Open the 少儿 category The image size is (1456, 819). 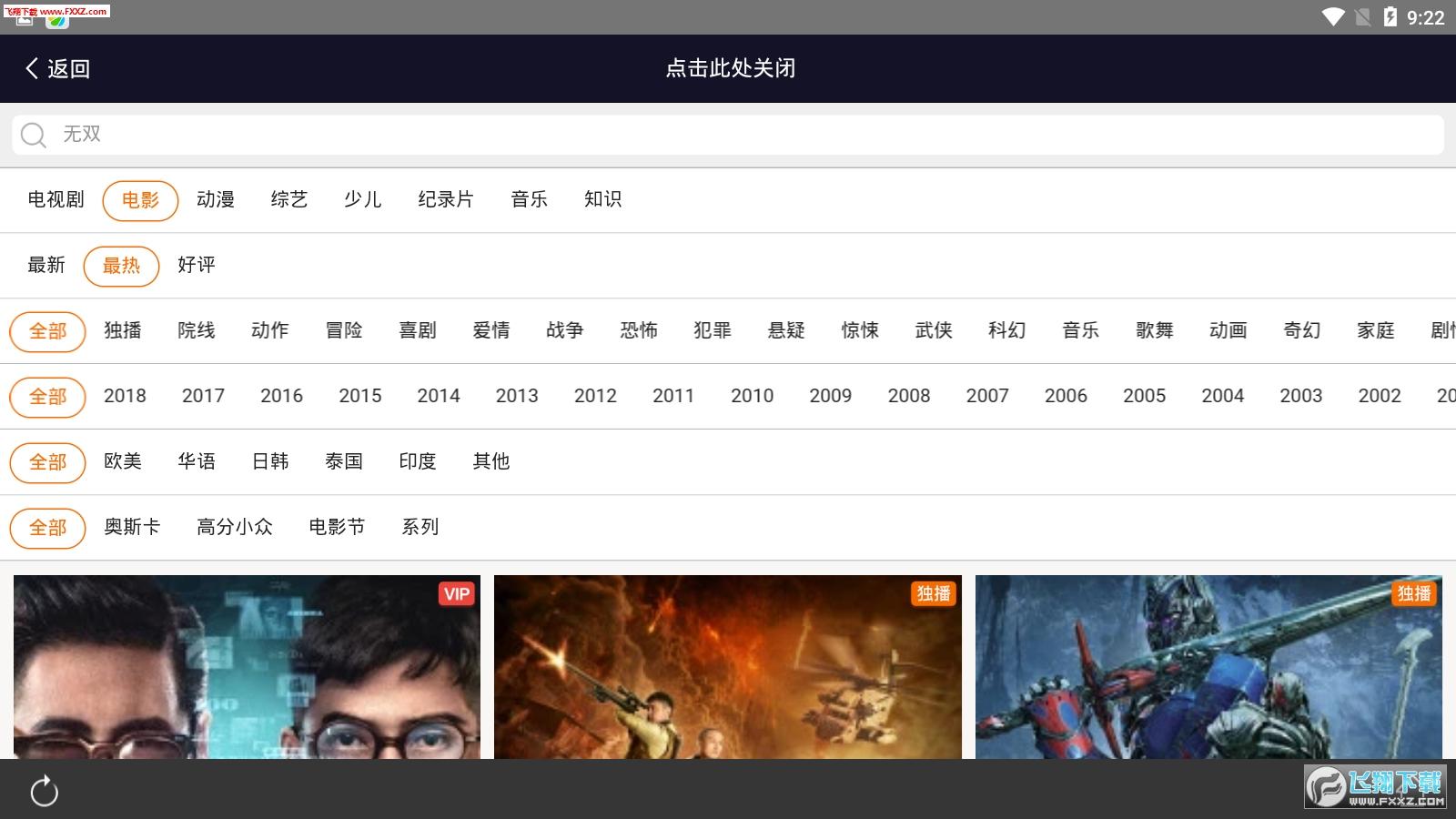(x=362, y=199)
